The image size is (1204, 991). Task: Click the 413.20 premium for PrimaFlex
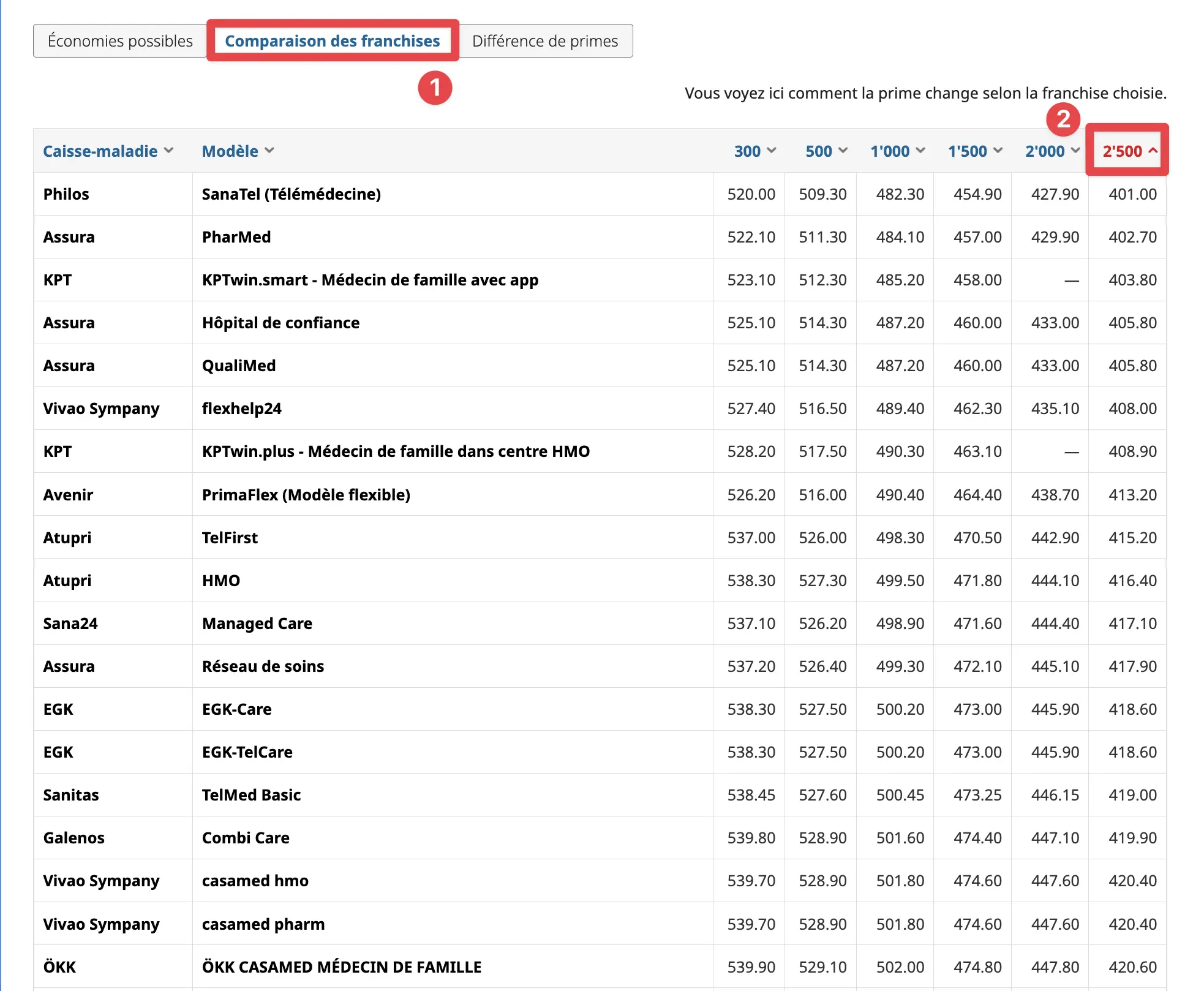click(1132, 495)
